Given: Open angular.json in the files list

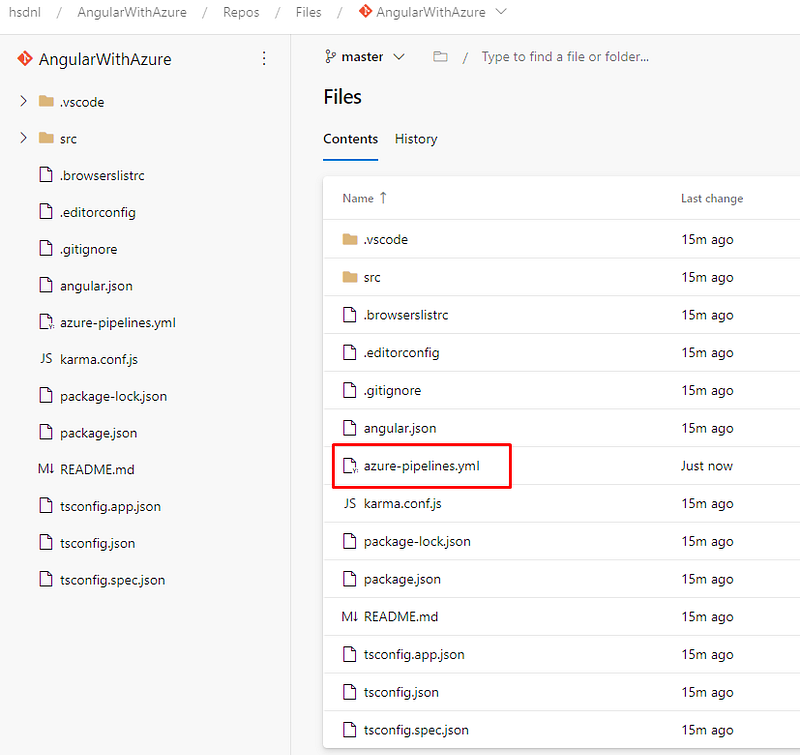Looking at the screenshot, I should [x=400, y=428].
